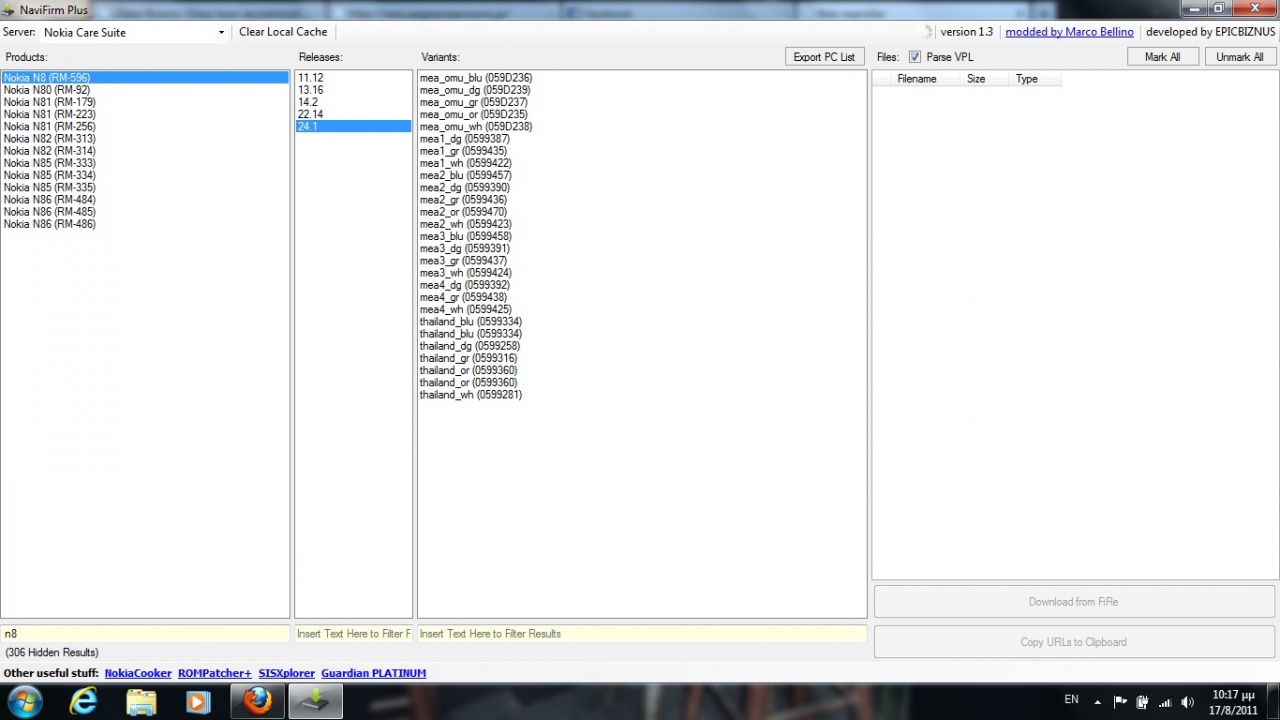Select product Nokia N8 (RM-596)
Screen dimensions: 1280x720
[x=145, y=77]
